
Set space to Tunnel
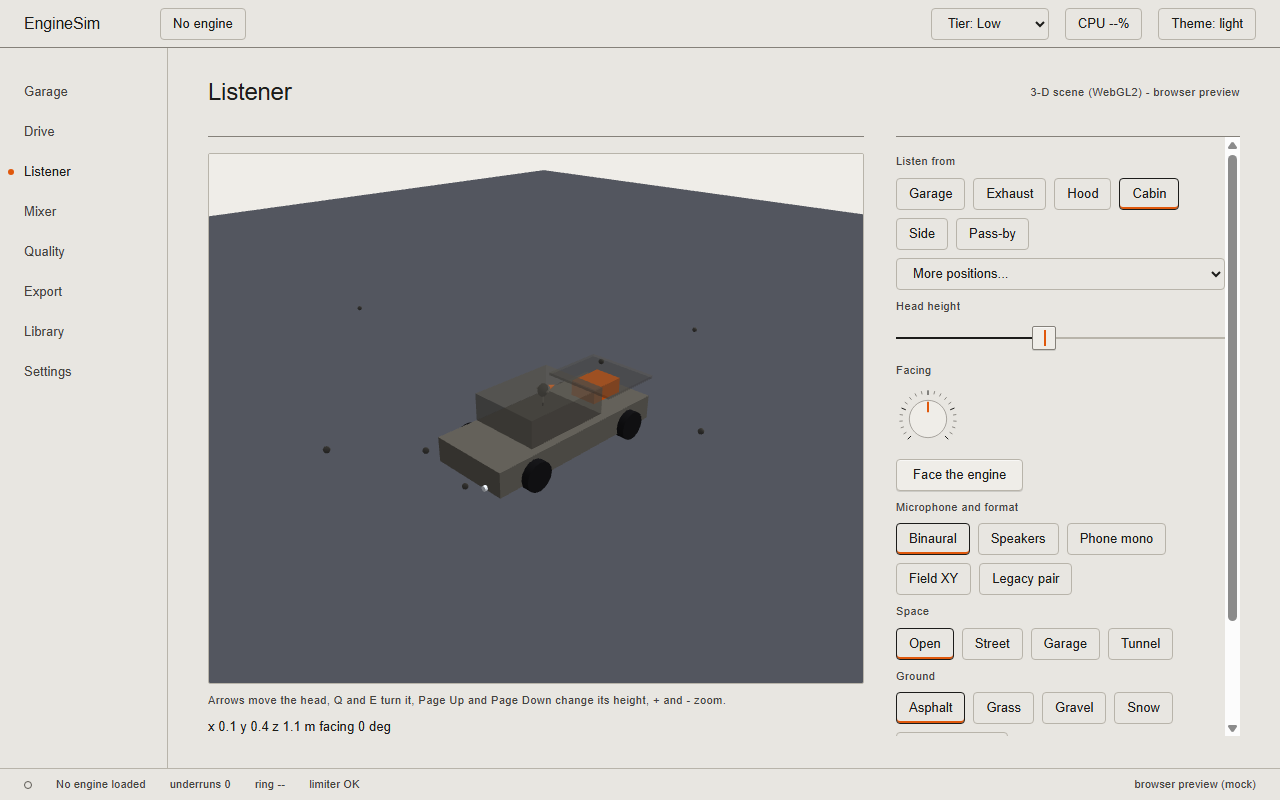(1140, 644)
